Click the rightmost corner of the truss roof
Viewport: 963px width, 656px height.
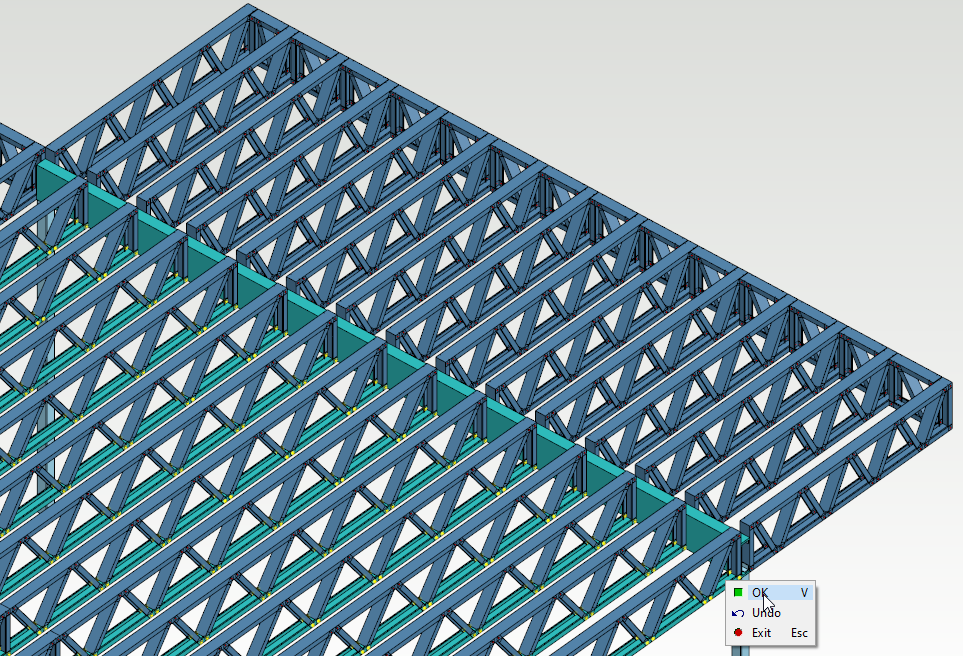tap(945, 383)
